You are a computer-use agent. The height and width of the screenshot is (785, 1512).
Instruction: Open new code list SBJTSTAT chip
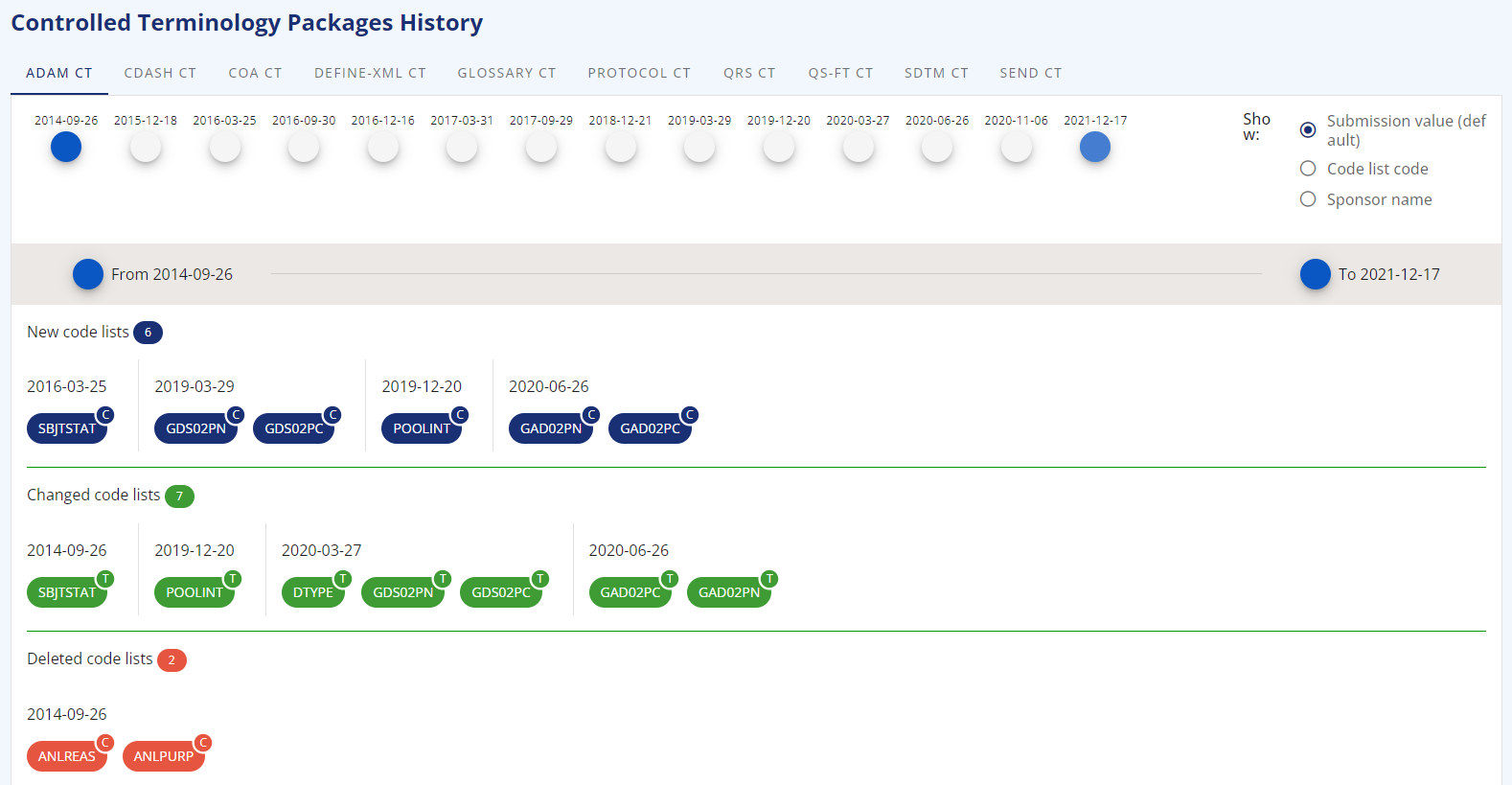67,428
